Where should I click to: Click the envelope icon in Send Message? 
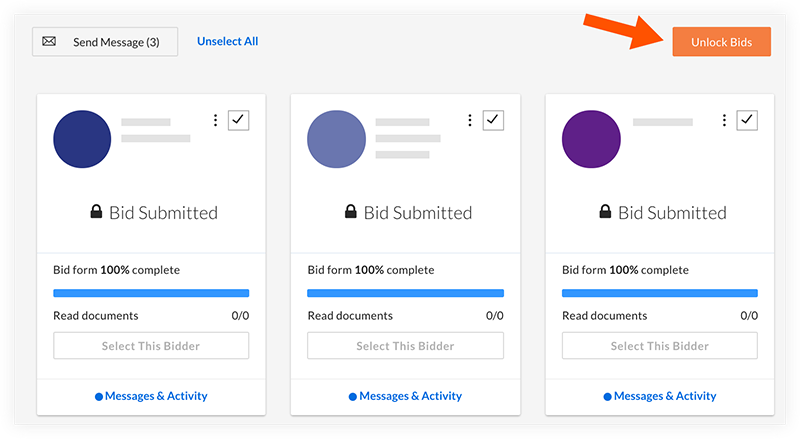pyautogui.click(x=49, y=41)
